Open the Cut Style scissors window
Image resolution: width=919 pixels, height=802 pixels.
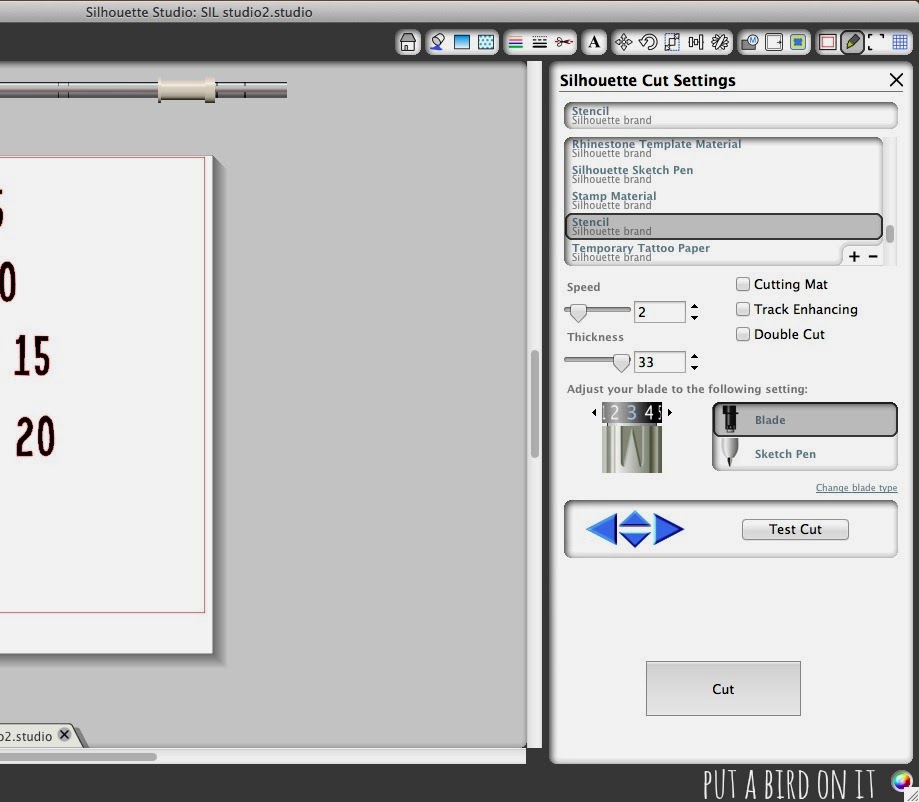click(x=564, y=42)
